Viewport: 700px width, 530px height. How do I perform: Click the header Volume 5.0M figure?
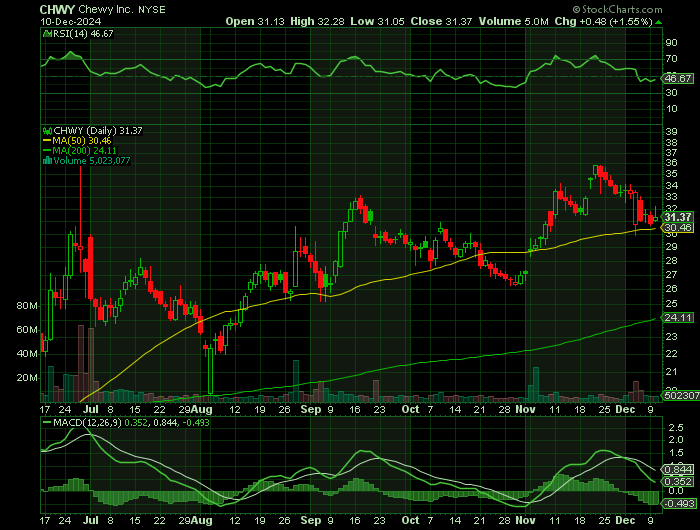[x=537, y=21]
